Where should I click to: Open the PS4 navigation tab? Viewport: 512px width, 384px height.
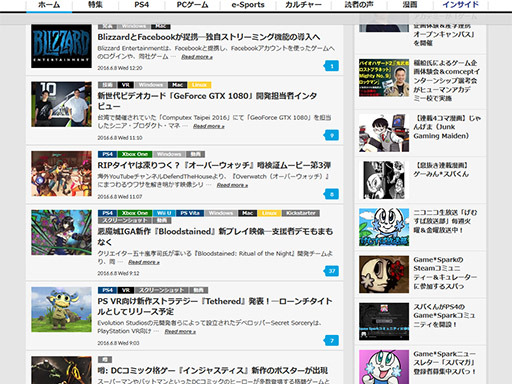click(x=141, y=5)
